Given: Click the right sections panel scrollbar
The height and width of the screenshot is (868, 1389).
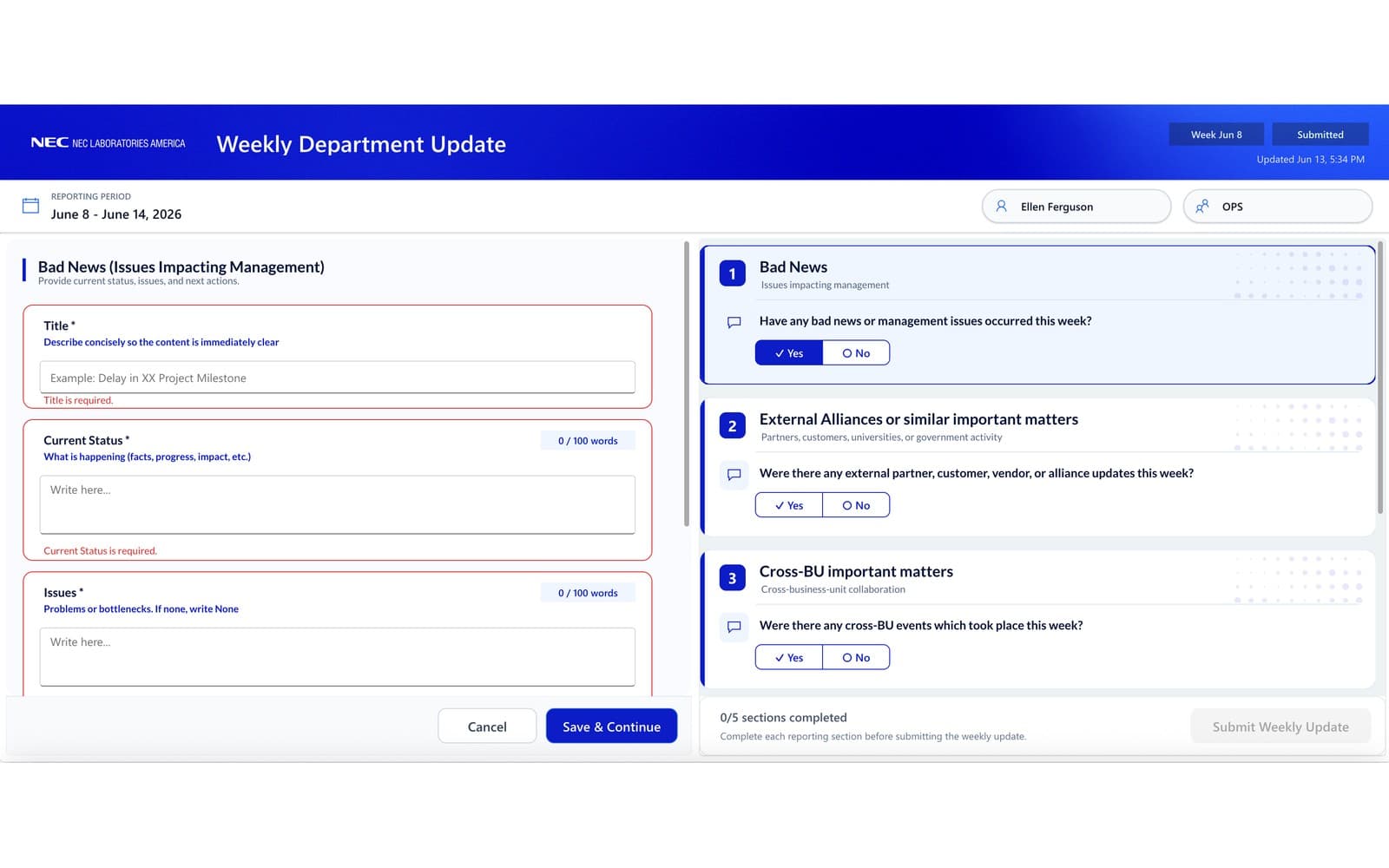Looking at the screenshot, I should coord(1379,378).
